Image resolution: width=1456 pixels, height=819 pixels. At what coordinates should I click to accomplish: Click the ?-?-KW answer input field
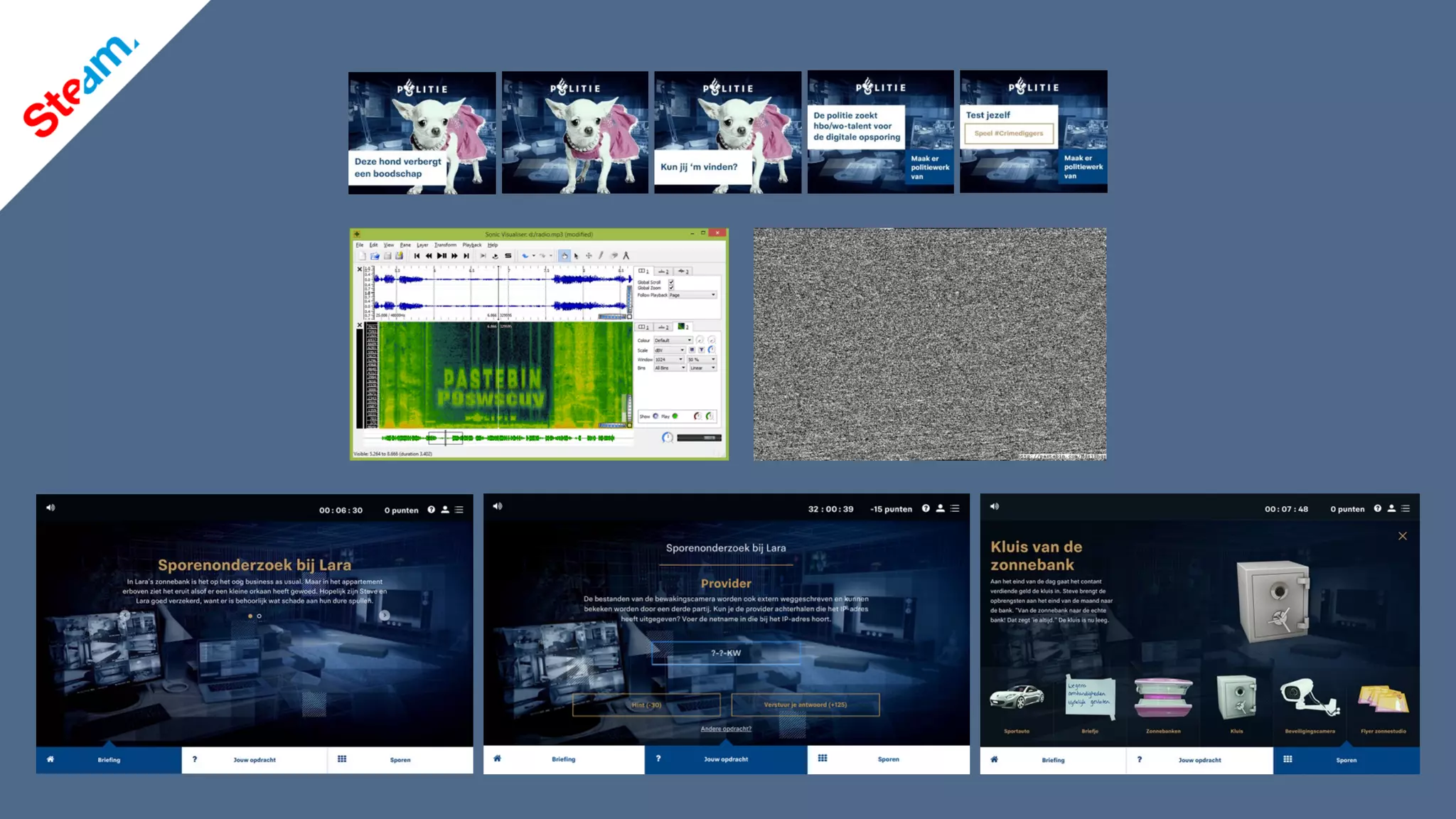(725, 653)
